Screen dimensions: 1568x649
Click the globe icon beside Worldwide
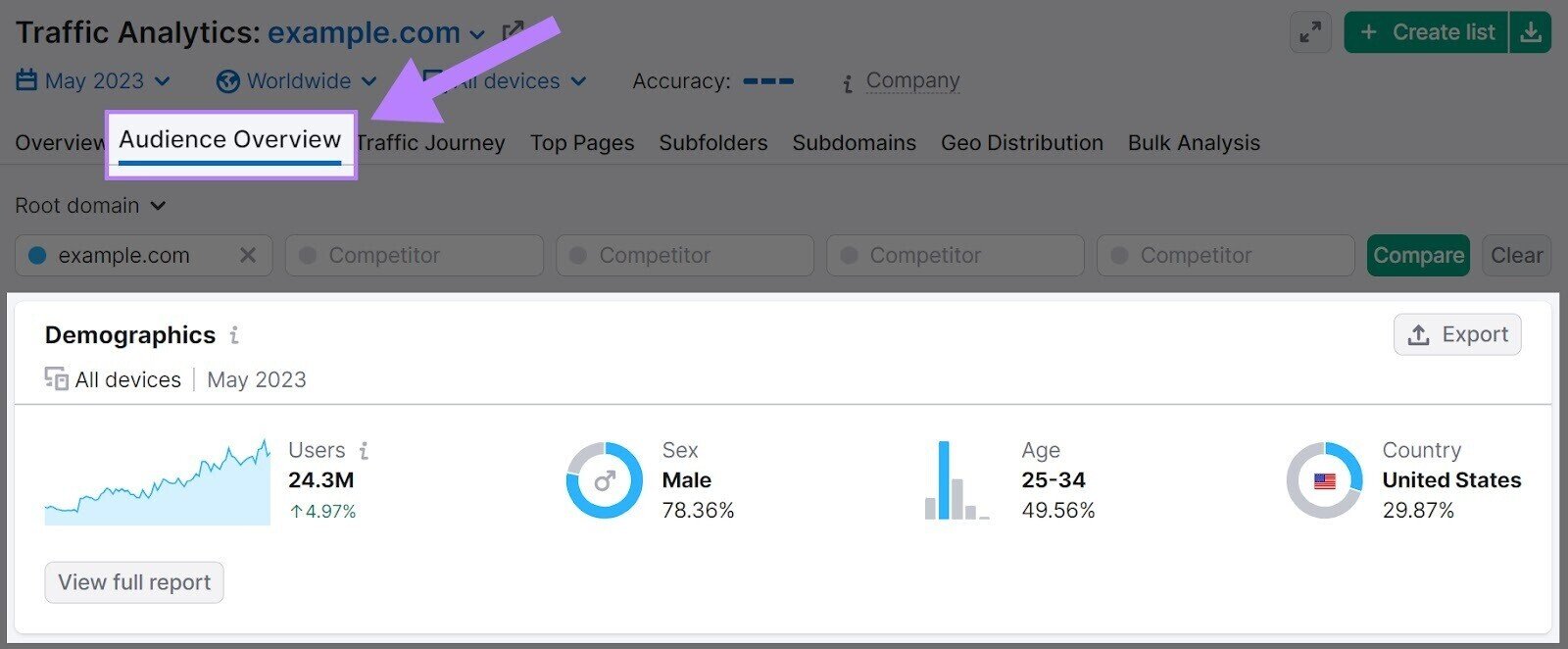[227, 80]
